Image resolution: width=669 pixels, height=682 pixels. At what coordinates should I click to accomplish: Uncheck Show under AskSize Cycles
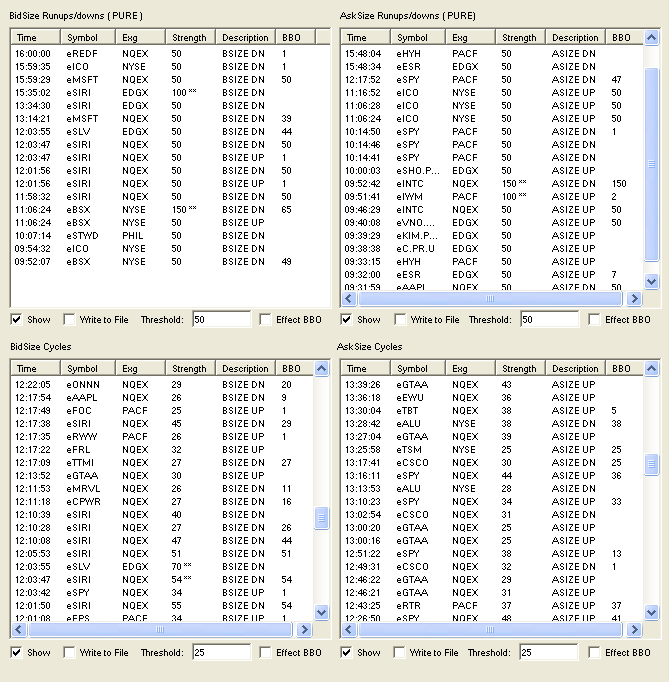point(346,652)
